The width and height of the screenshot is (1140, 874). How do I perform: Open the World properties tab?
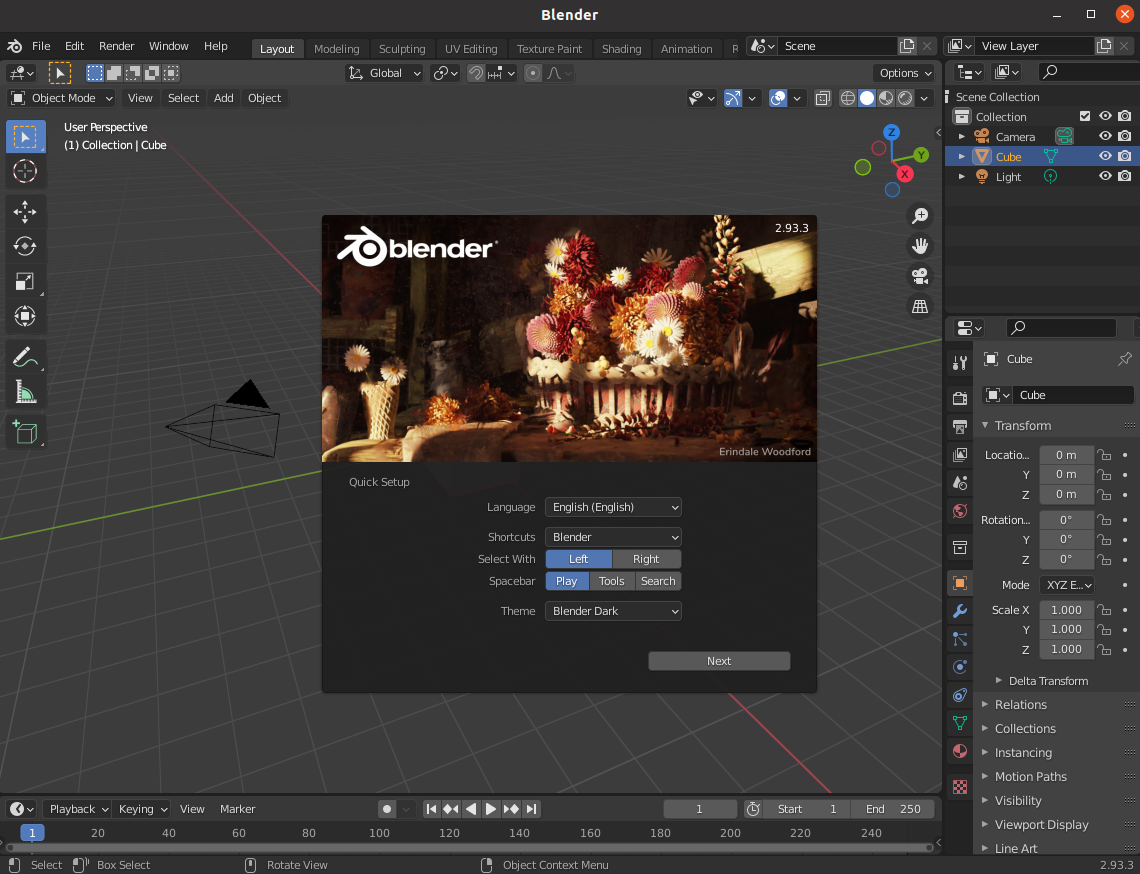[x=960, y=511]
